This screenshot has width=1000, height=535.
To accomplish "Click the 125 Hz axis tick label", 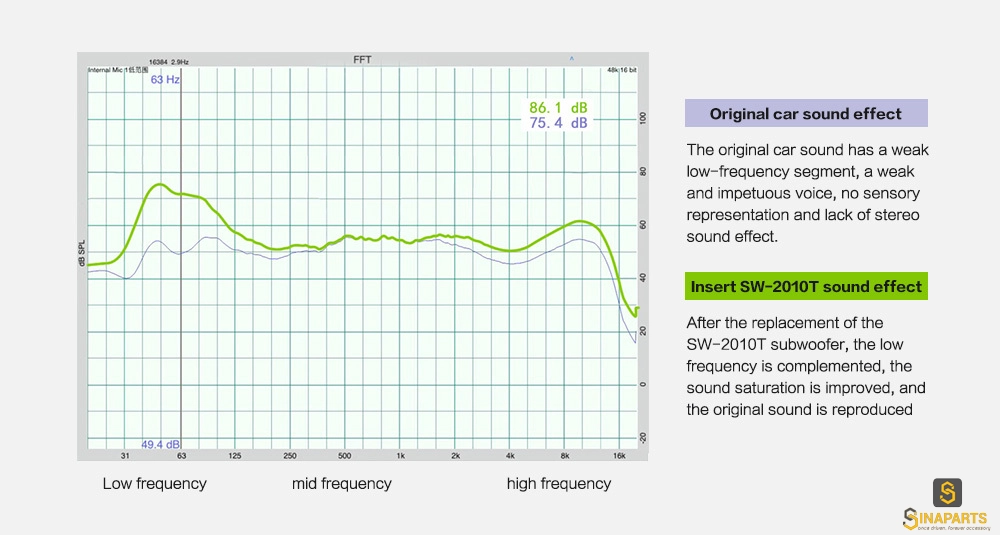I will pyautogui.click(x=235, y=456).
